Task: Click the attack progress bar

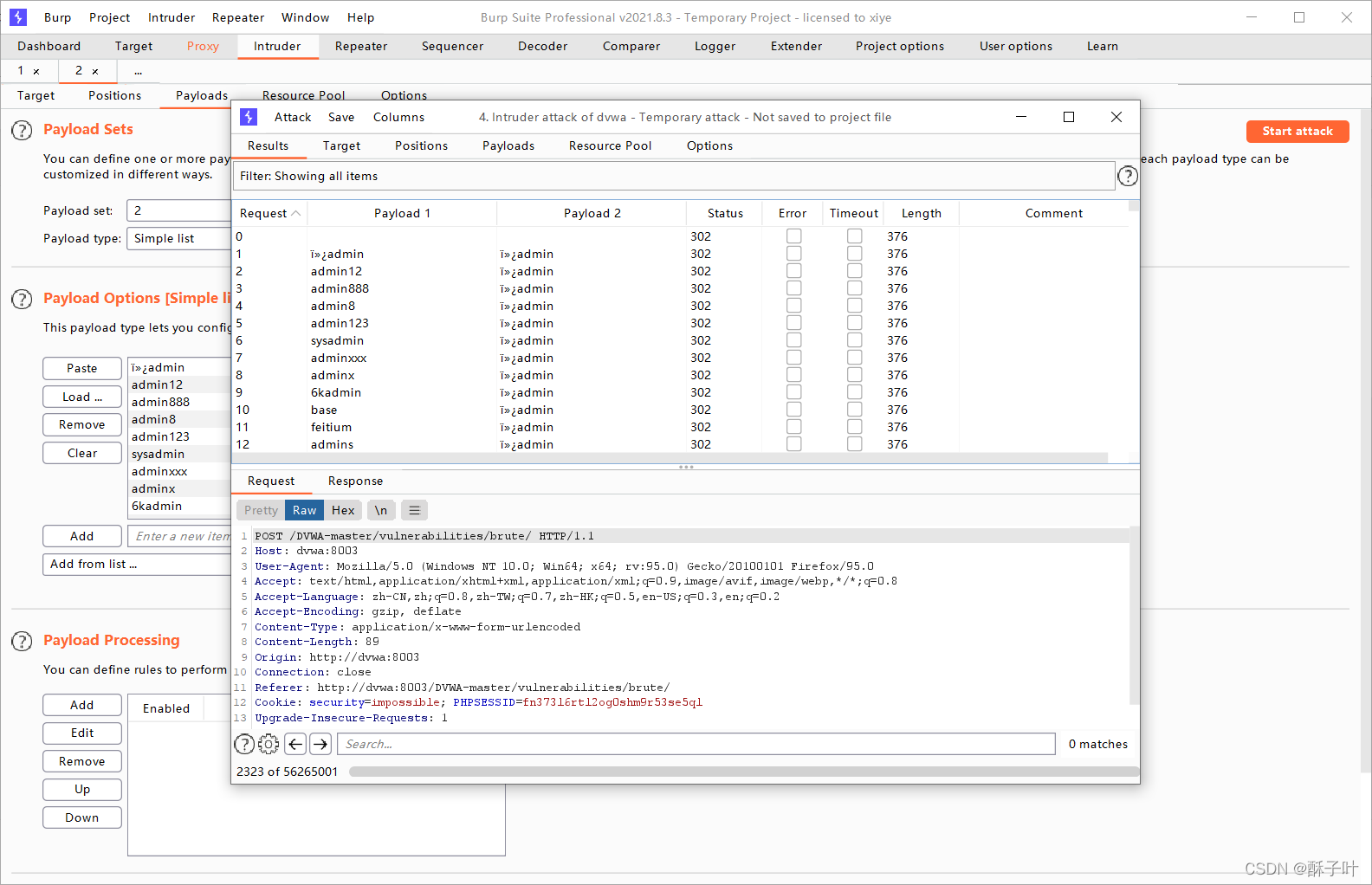Action: point(743,772)
